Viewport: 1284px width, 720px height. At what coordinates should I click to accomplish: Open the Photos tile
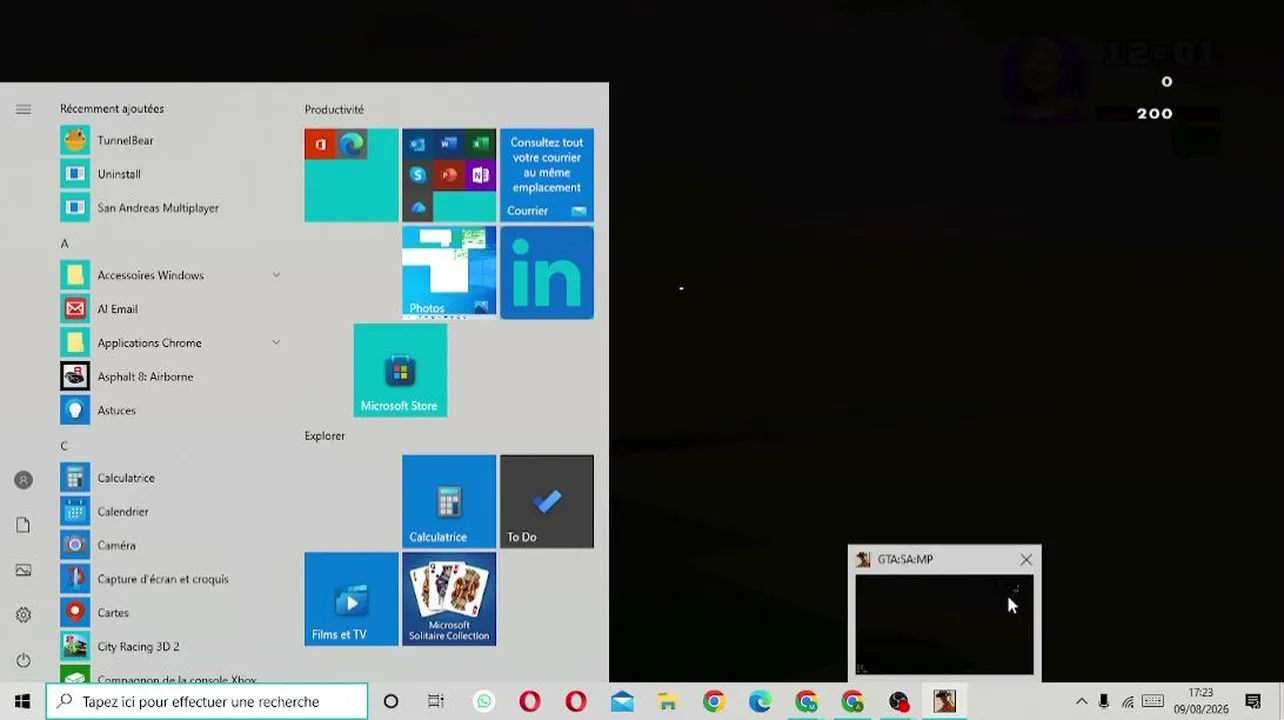point(449,272)
